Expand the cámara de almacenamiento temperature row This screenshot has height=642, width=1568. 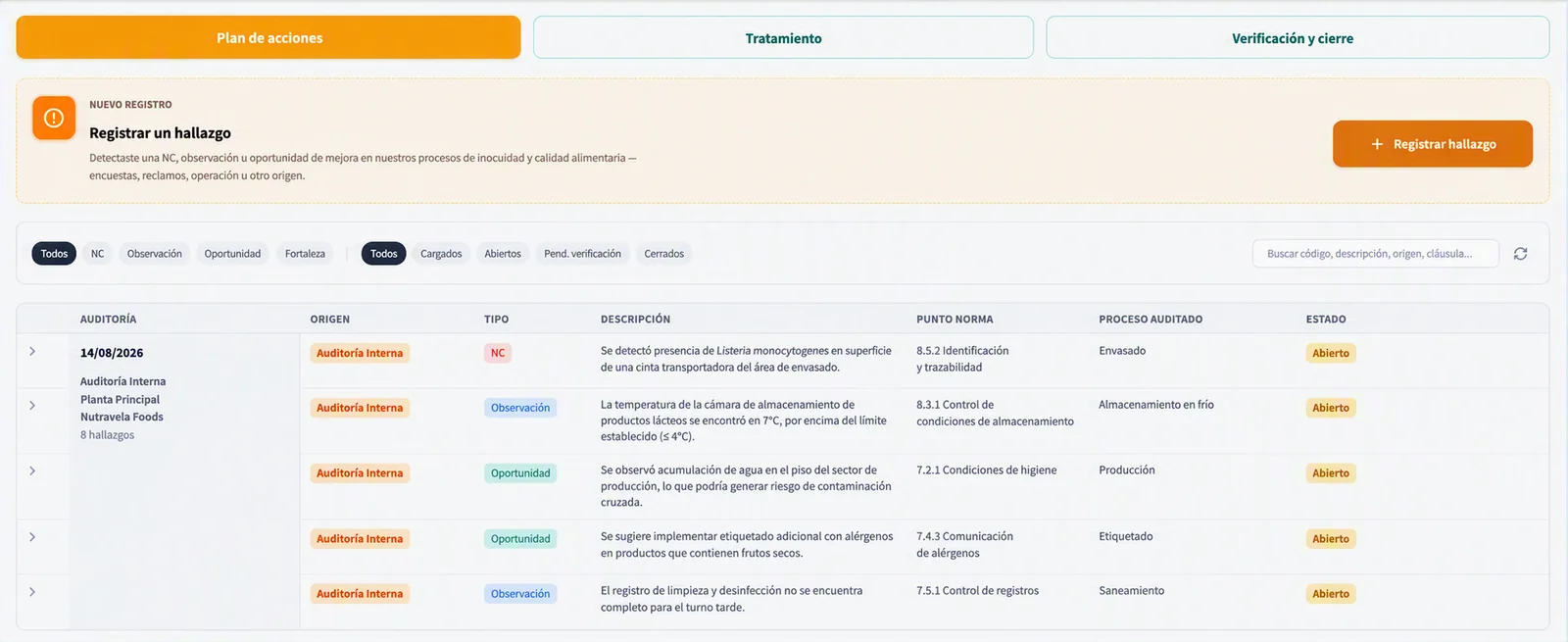pyautogui.click(x=32, y=406)
